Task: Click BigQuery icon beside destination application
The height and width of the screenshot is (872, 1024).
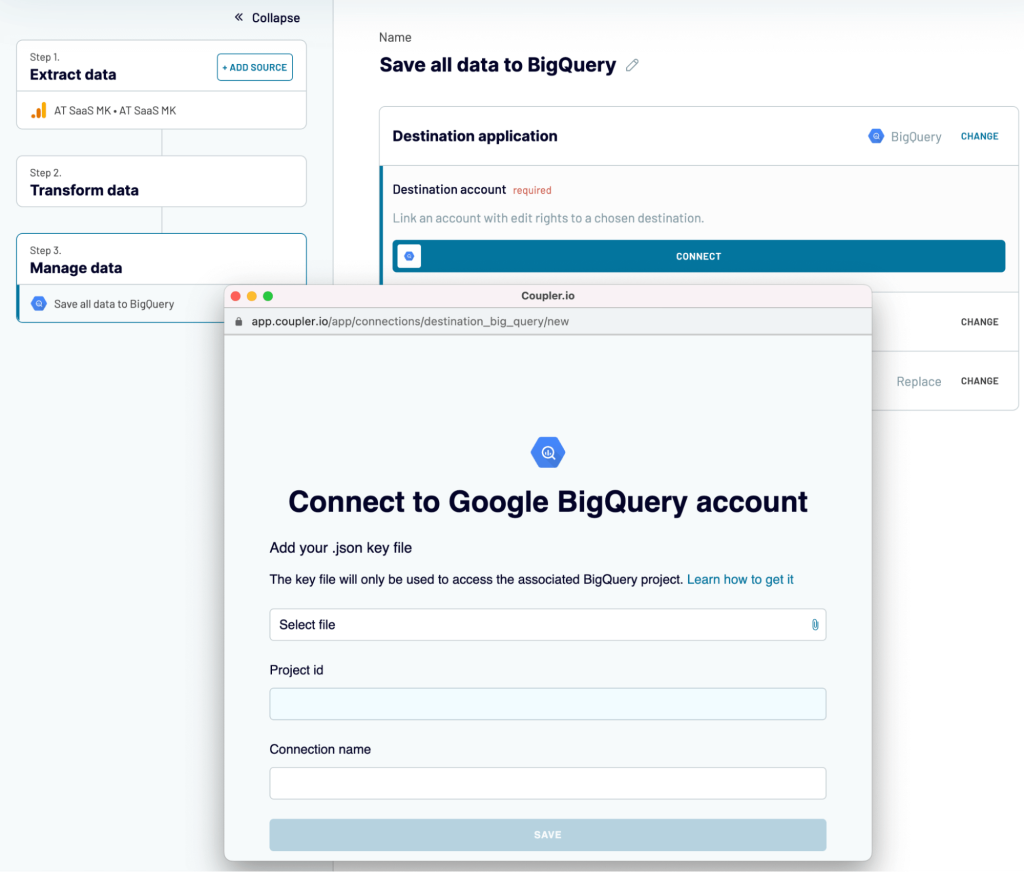Action: [x=876, y=136]
